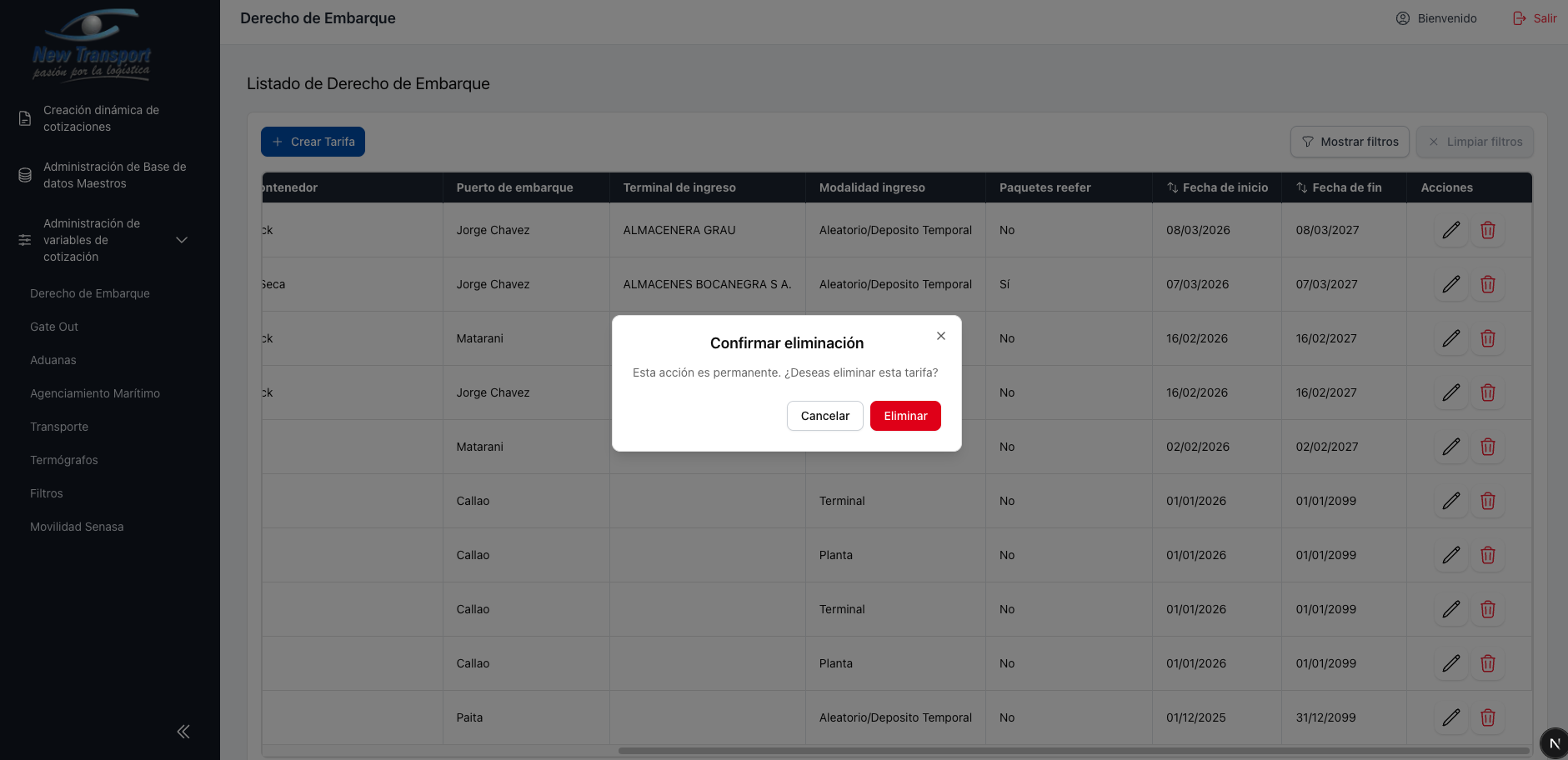This screenshot has width=1568, height=760.
Task: Click the horizontal table scrollbar
Action: tap(1074, 751)
